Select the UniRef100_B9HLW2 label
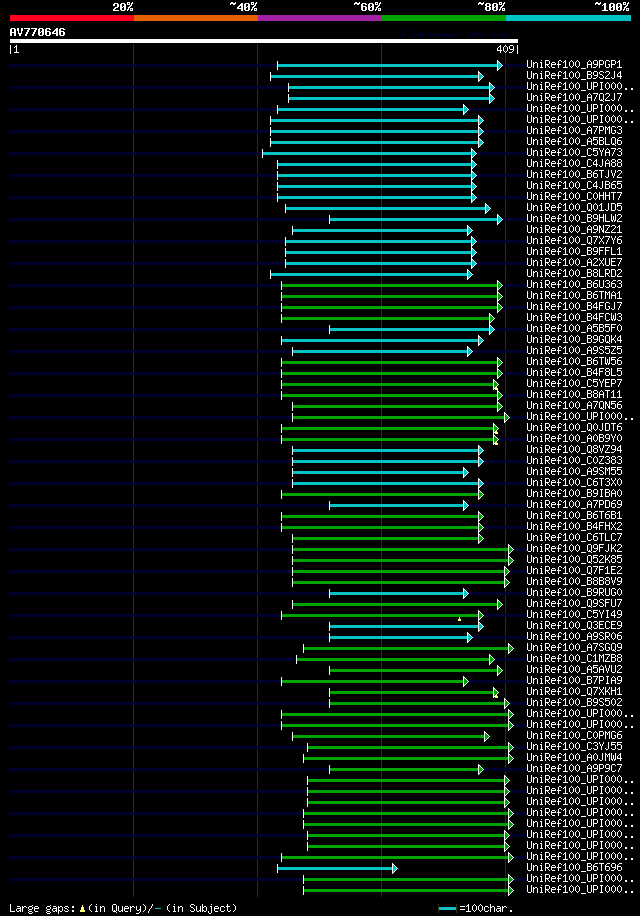 click(574, 219)
